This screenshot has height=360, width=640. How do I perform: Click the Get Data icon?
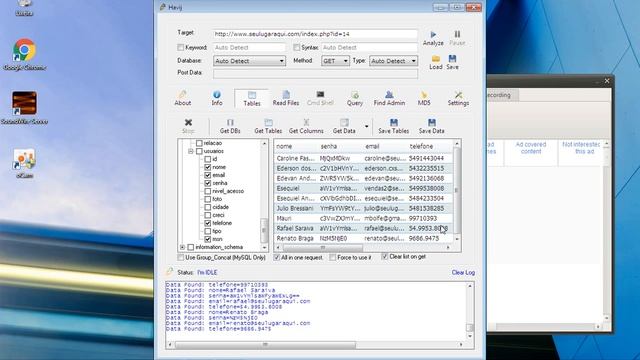click(344, 122)
